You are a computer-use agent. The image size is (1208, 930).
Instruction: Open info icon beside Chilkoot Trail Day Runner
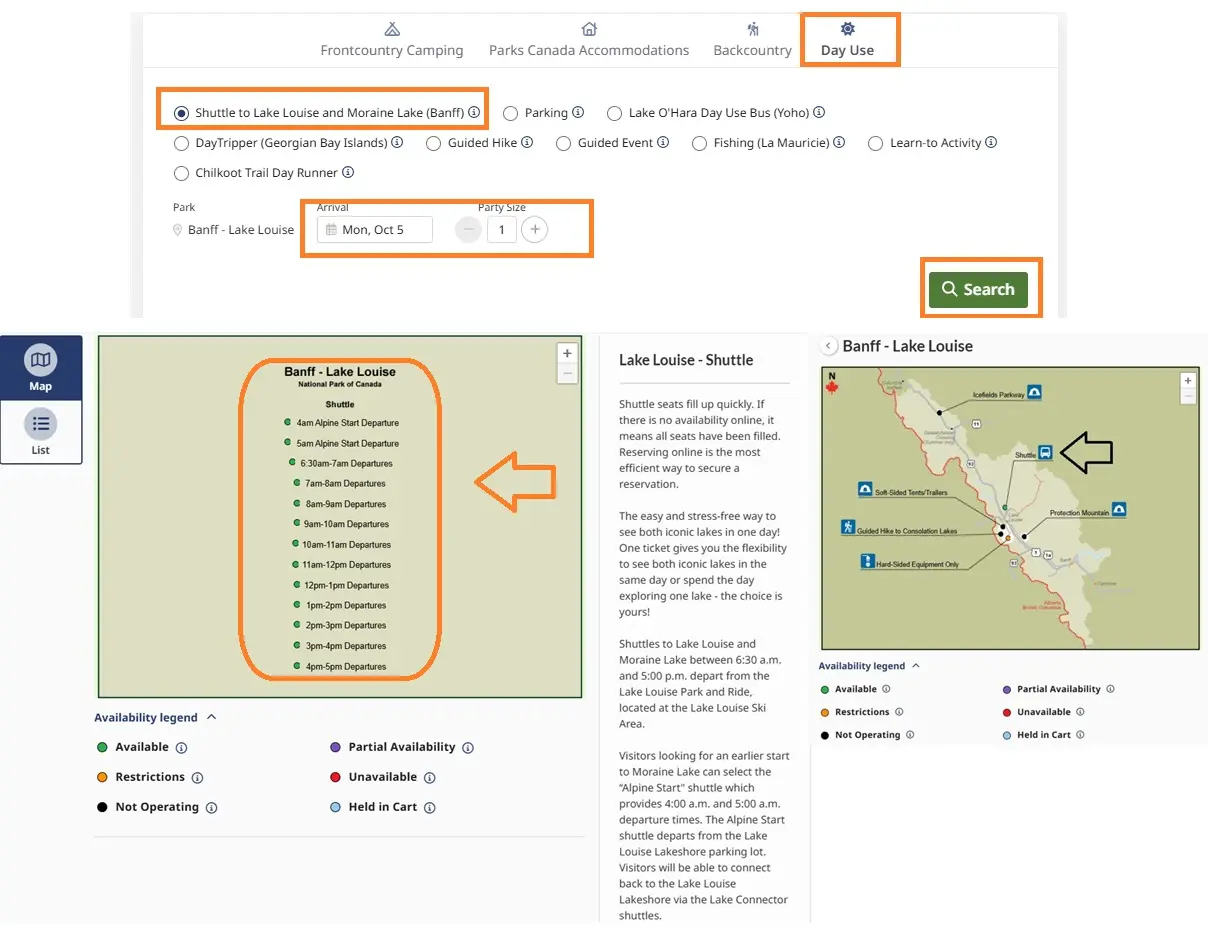coord(348,173)
